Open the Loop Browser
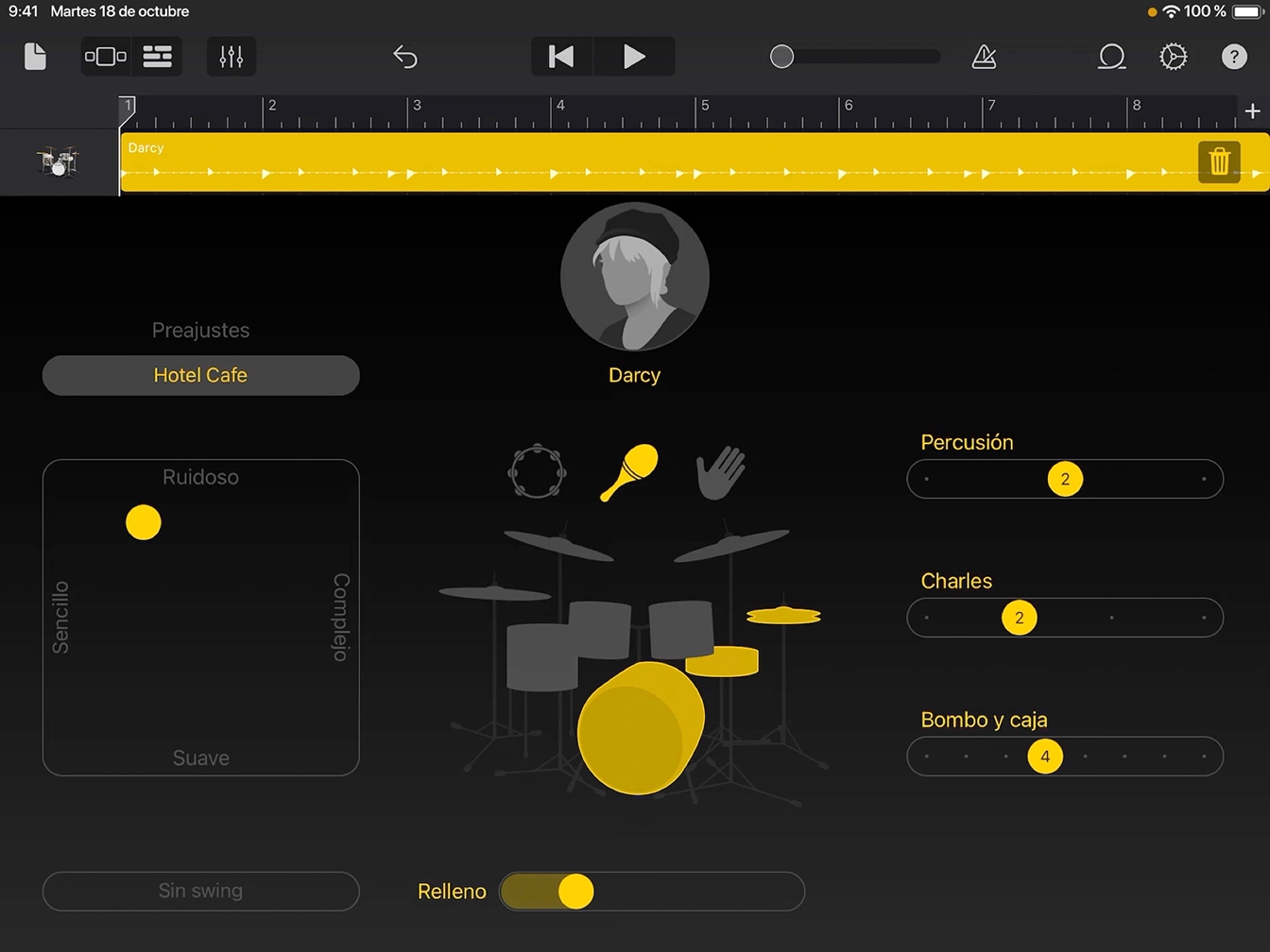Viewport: 1270px width, 952px height. click(x=1111, y=57)
